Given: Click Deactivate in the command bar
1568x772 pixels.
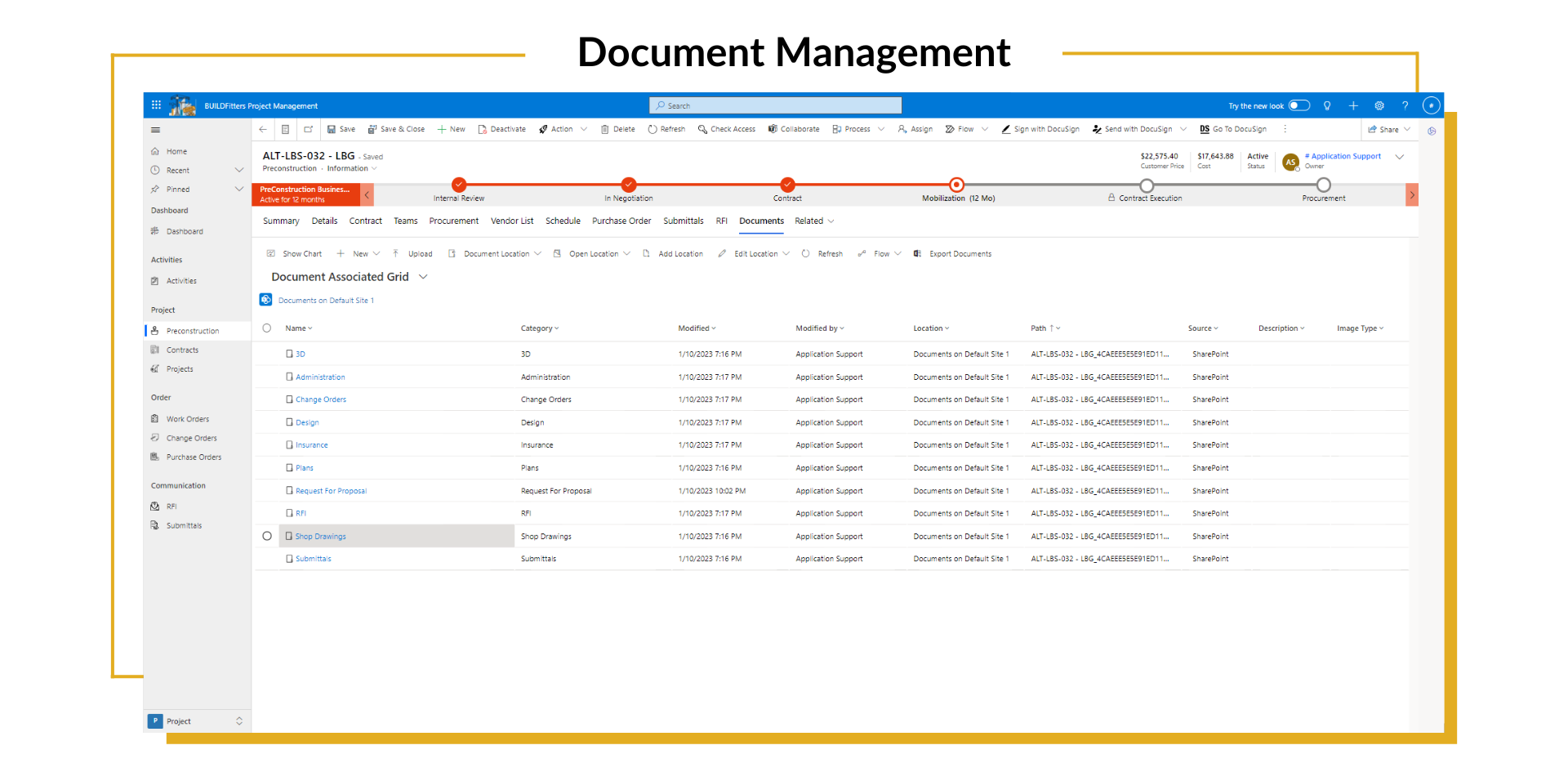Looking at the screenshot, I should coord(501,129).
